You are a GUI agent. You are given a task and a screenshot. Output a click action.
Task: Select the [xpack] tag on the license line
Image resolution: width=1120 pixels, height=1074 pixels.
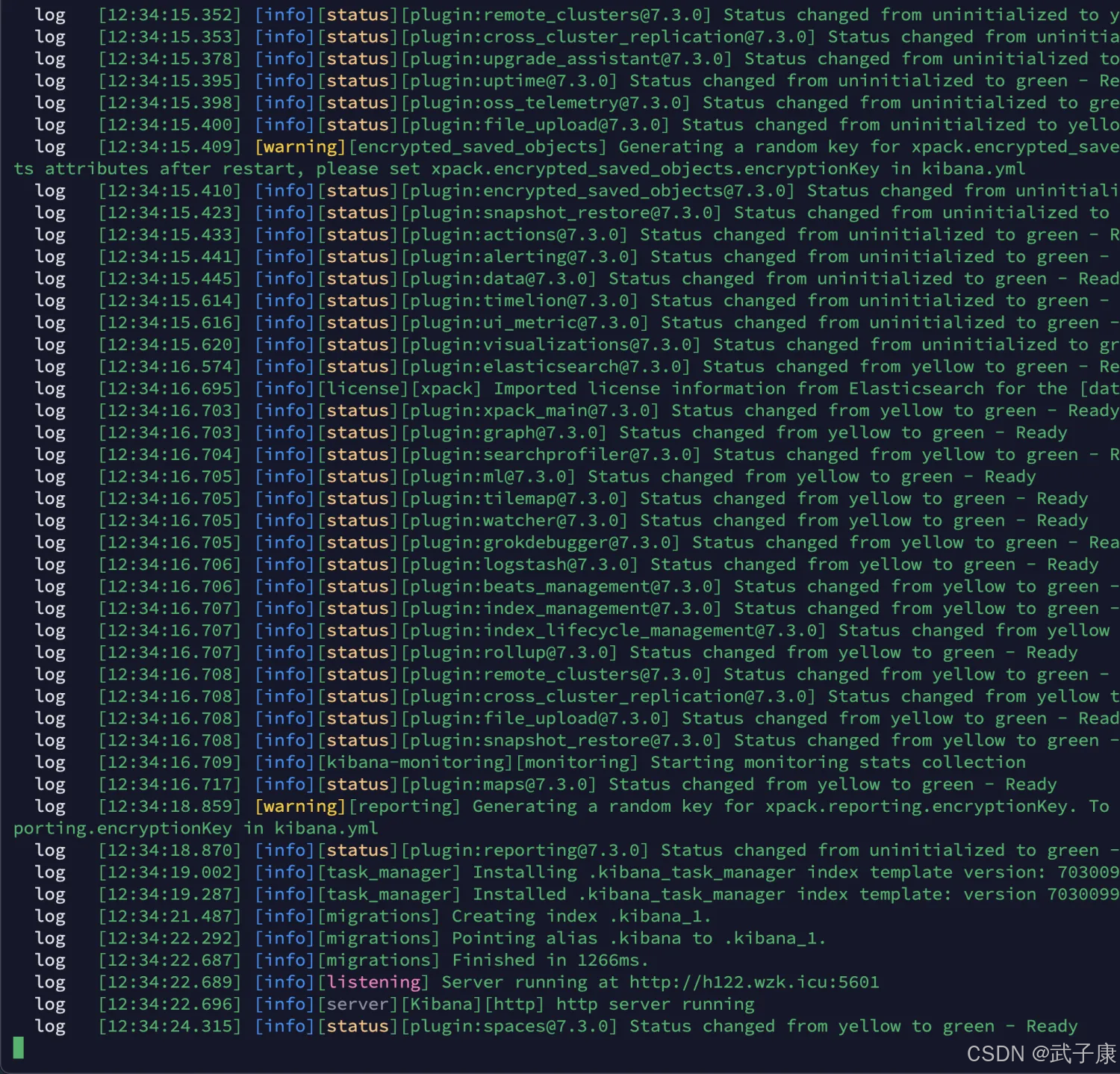pos(447,389)
